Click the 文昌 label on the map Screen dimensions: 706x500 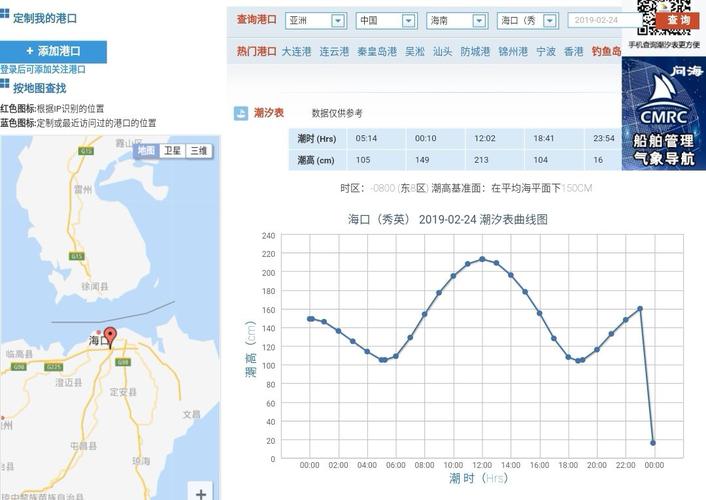coord(191,414)
